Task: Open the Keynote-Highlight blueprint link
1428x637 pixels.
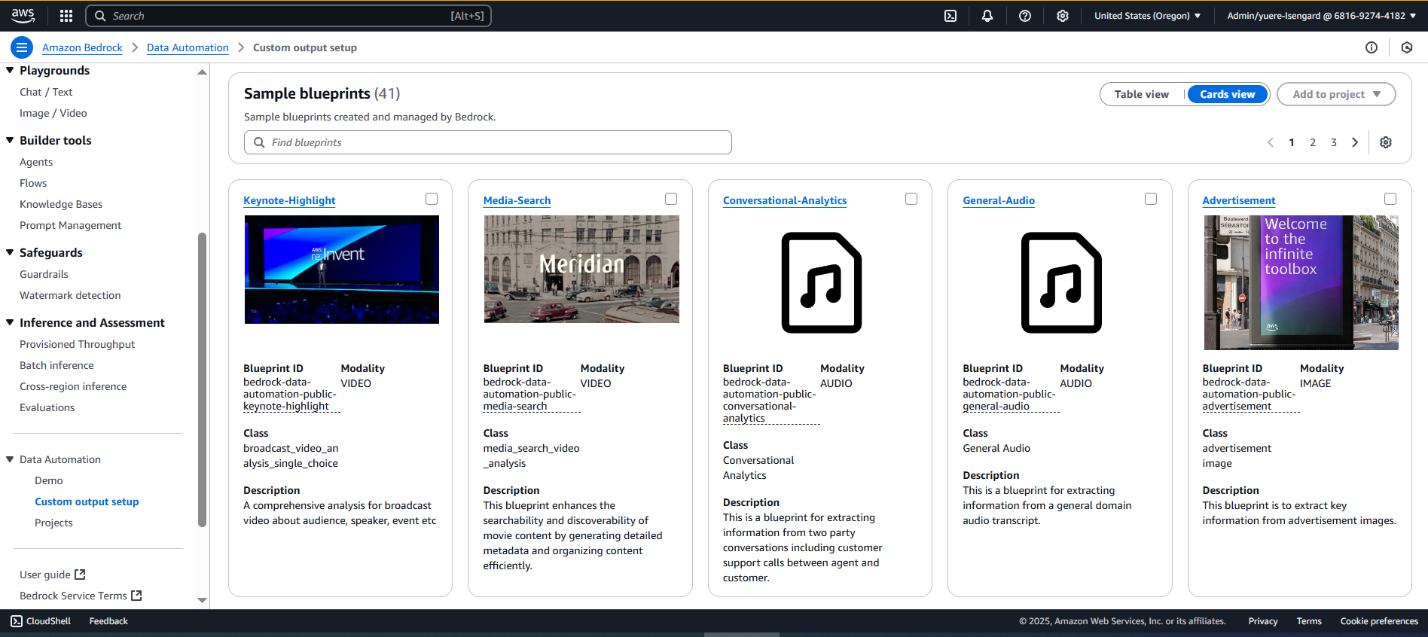Action: click(x=289, y=200)
